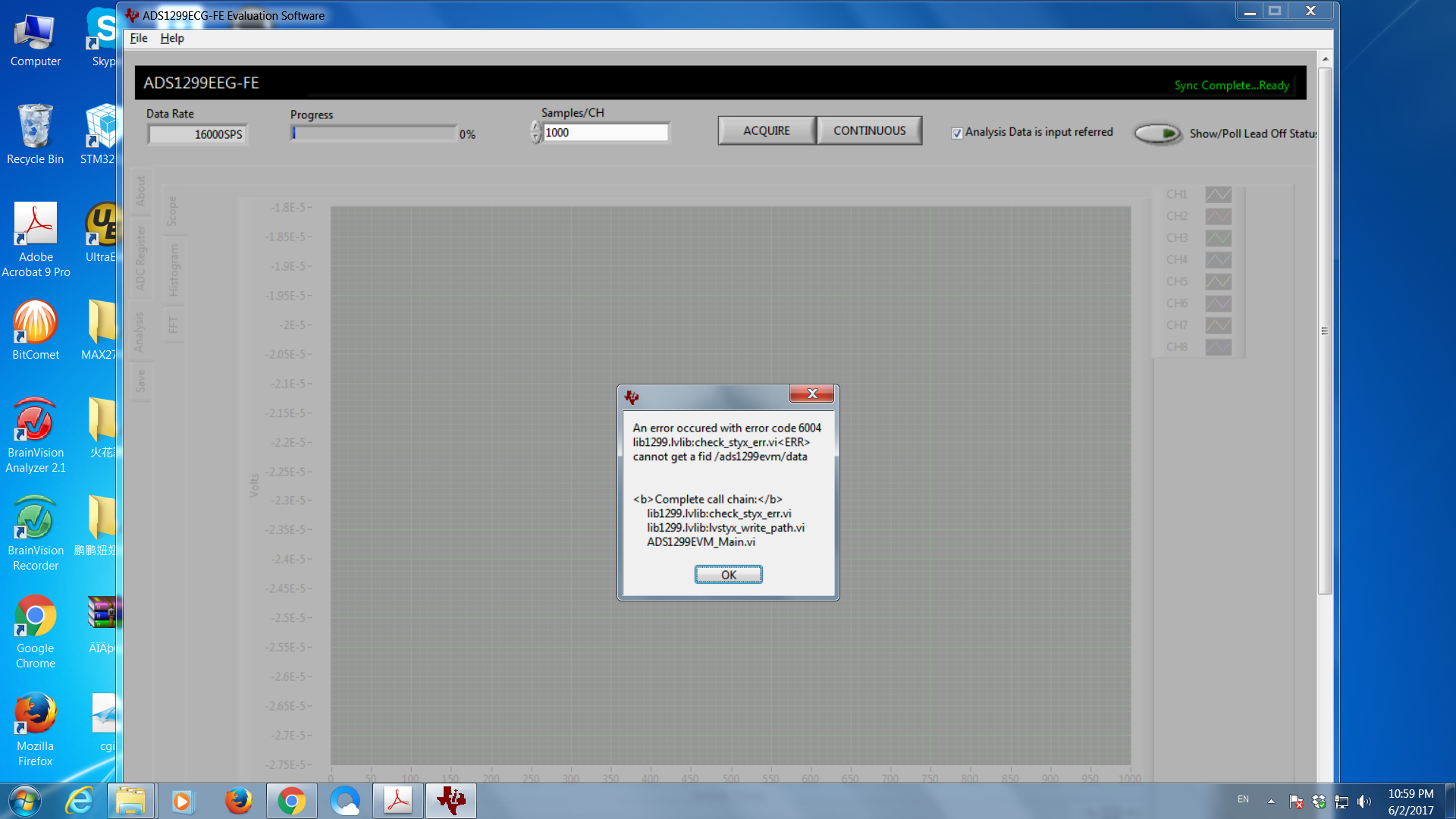Image resolution: width=1456 pixels, height=819 pixels.
Task: Click the Samples/CH input field
Action: pyautogui.click(x=605, y=133)
